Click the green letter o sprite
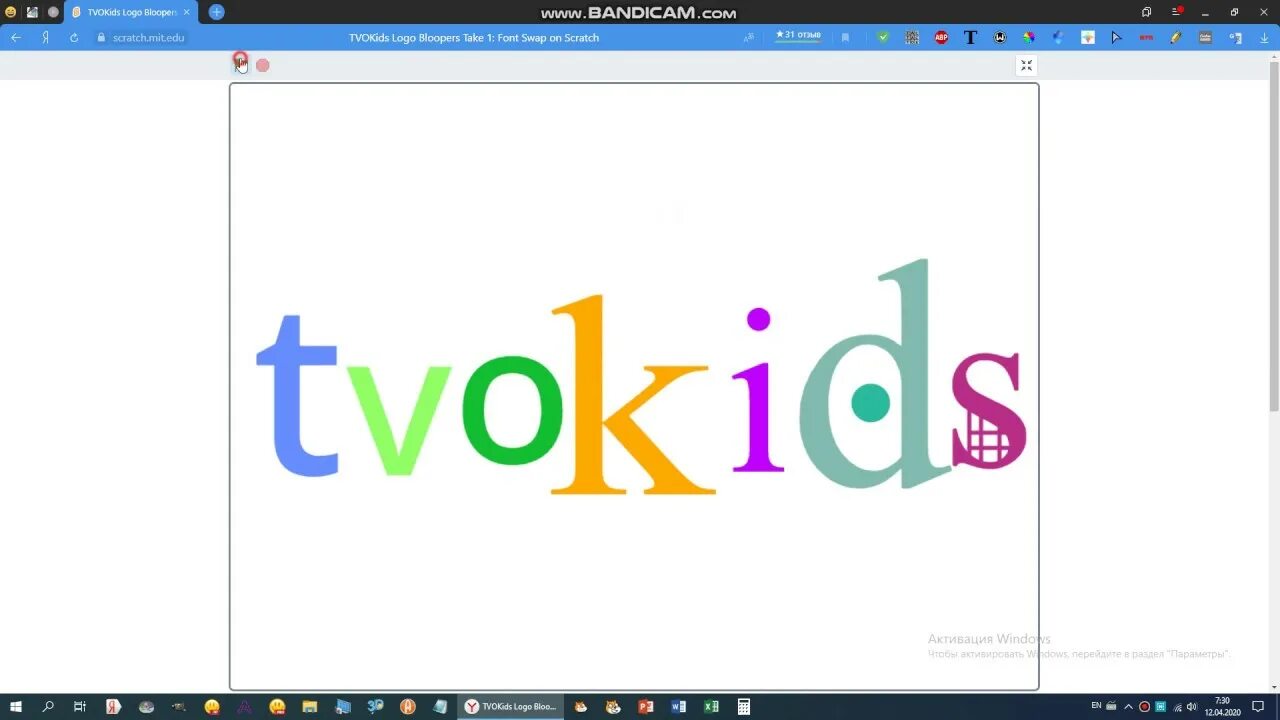1280x720 pixels. [x=512, y=412]
